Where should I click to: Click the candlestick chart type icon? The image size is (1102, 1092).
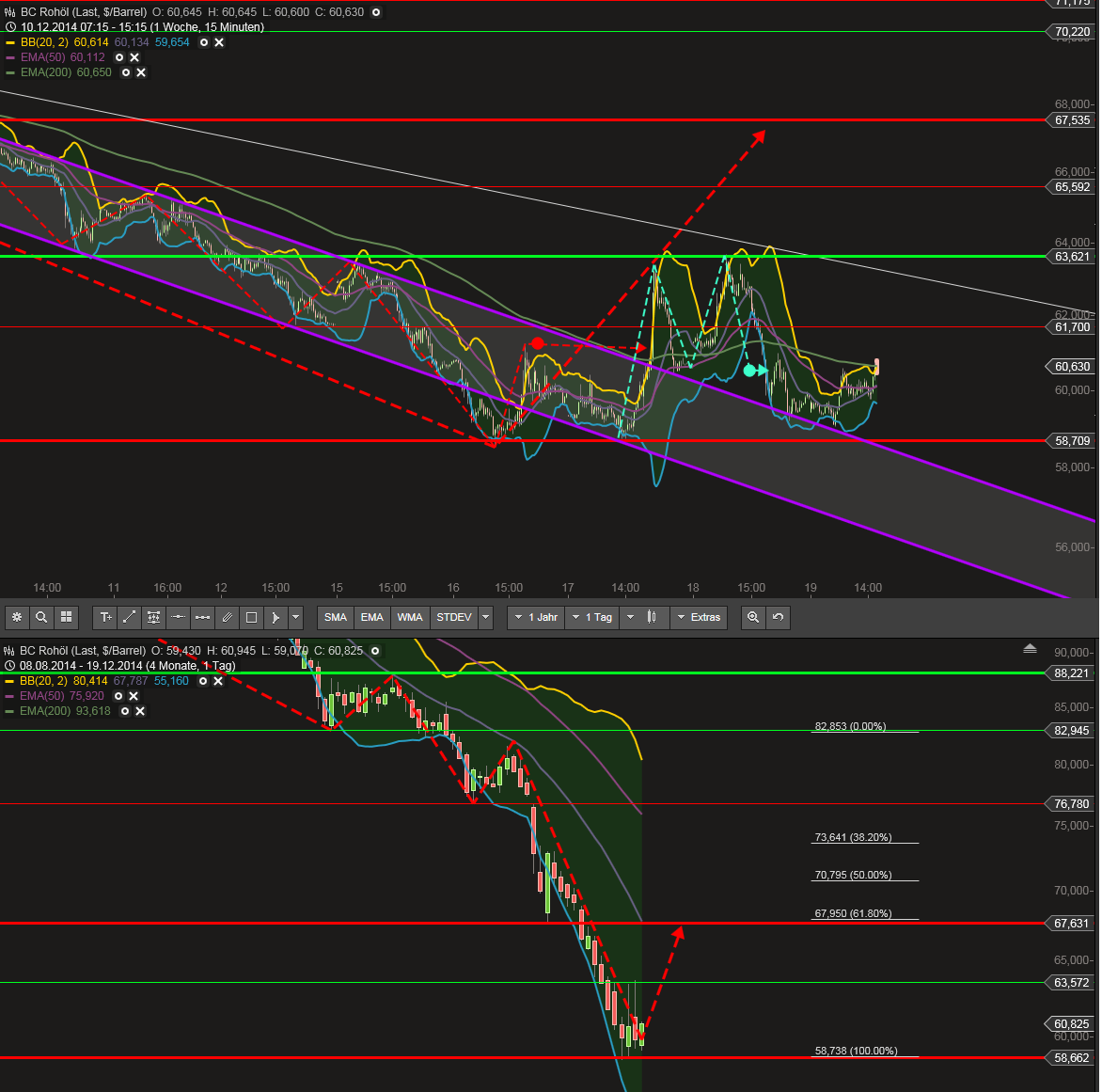point(653,617)
